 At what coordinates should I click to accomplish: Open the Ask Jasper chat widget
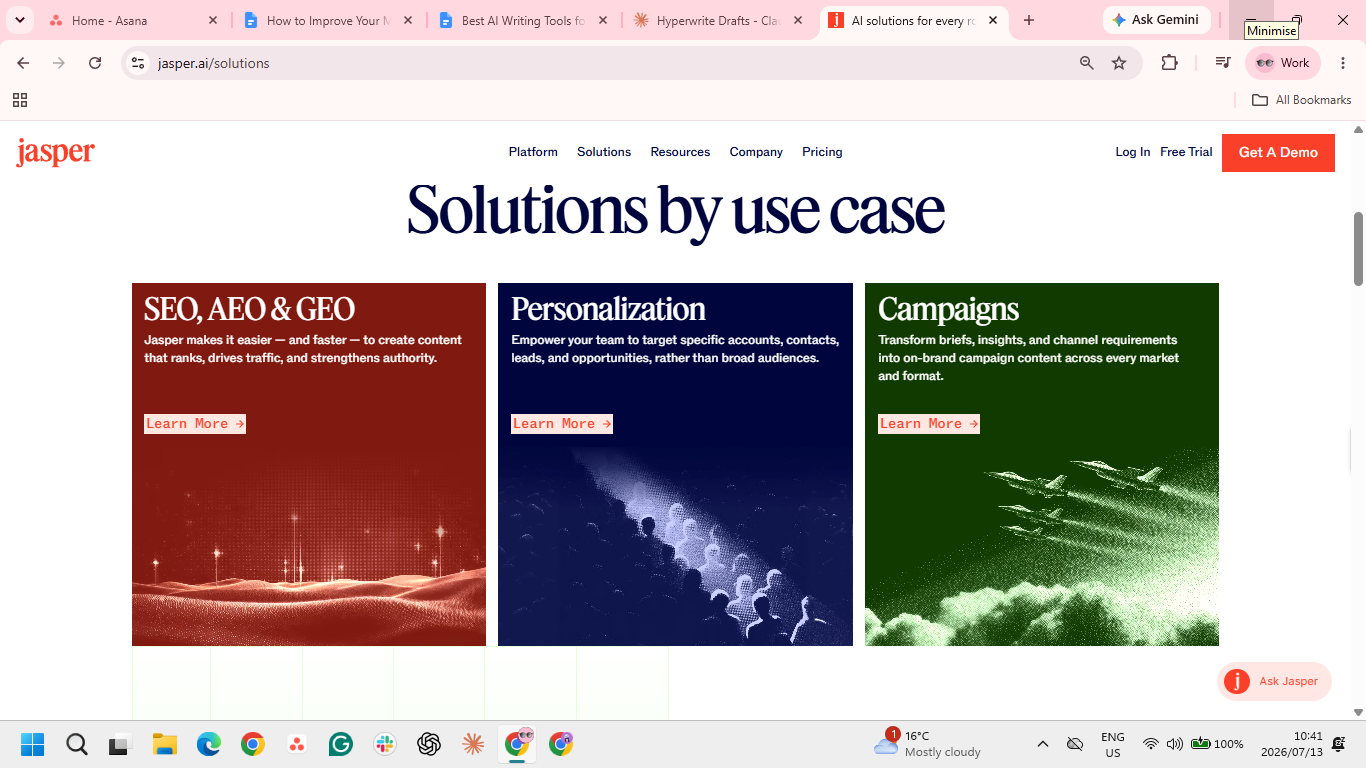[x=1274, y=681]
